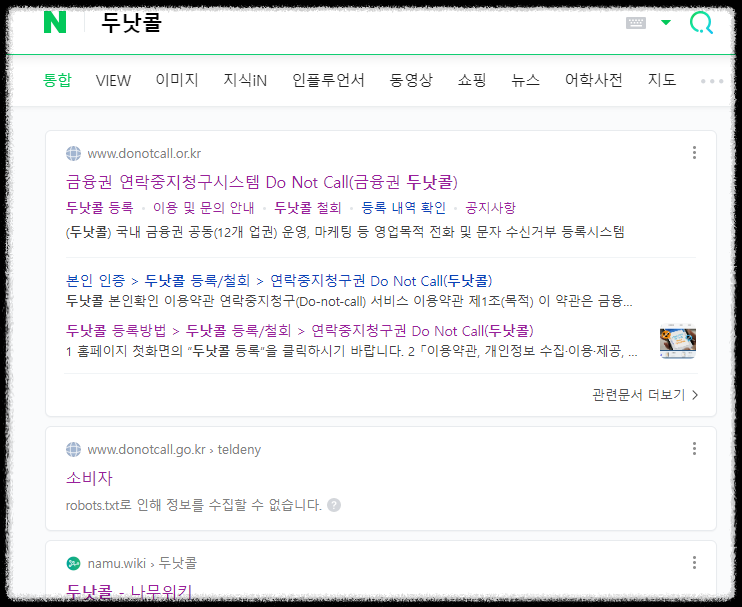Click the namu.wiki favicon
The image size is (742, 607).
pyautogui.click(x=73, y=563)
